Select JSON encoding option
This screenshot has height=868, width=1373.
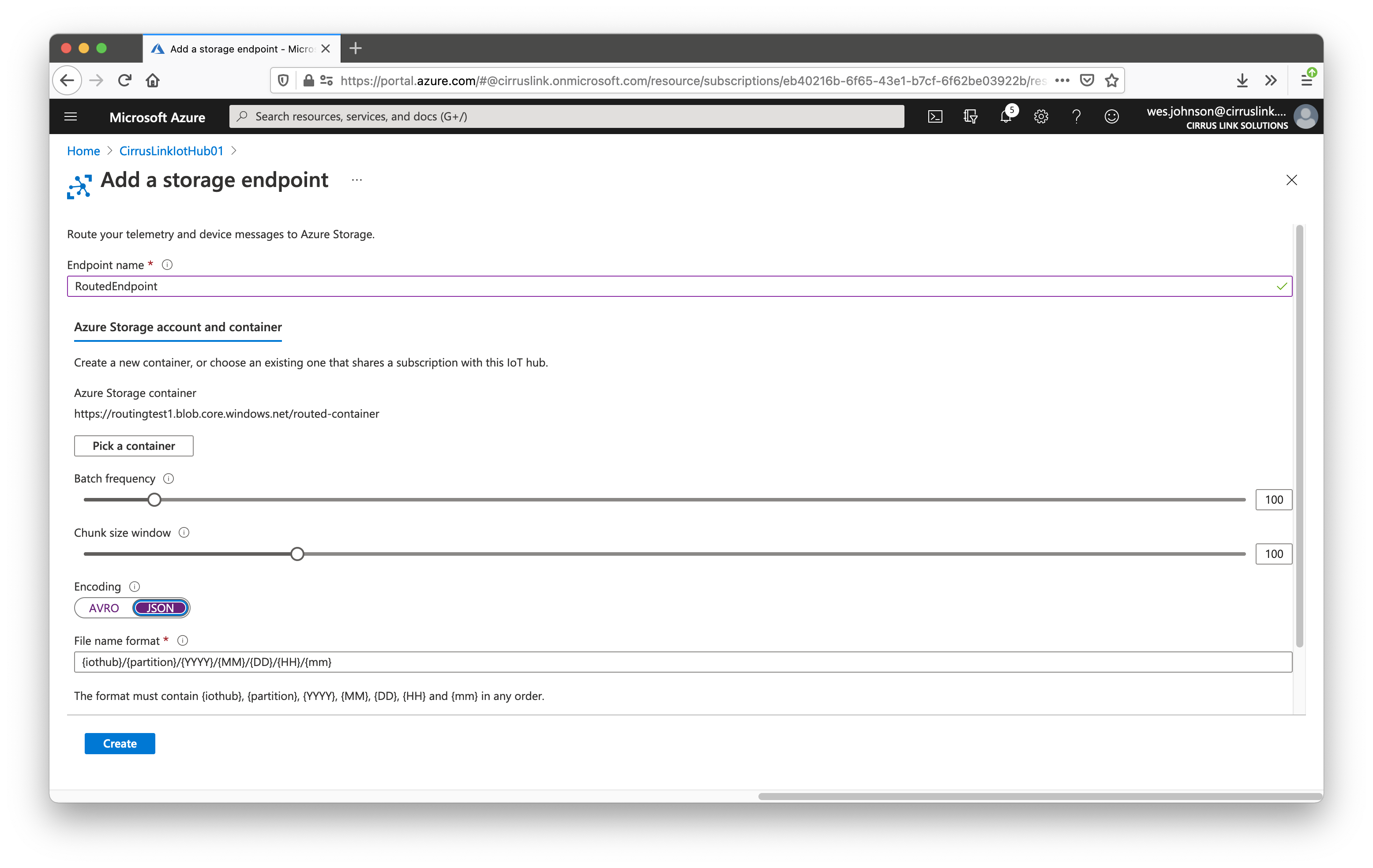[x=160, y=608]
